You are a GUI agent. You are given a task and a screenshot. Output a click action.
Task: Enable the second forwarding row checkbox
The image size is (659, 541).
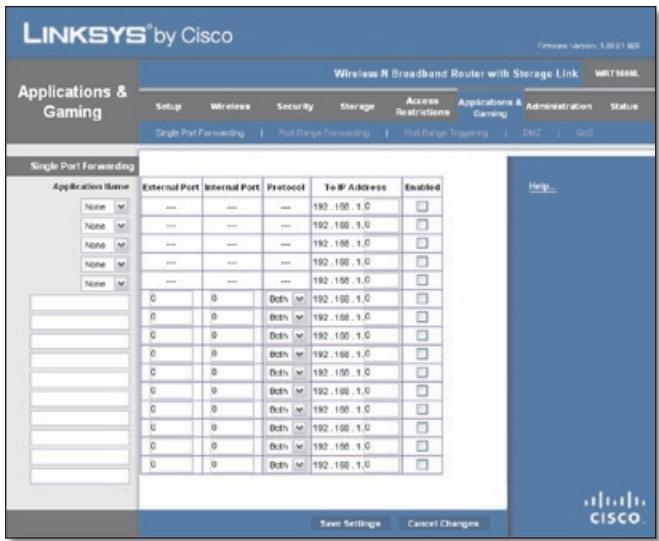tap(422, 225)
